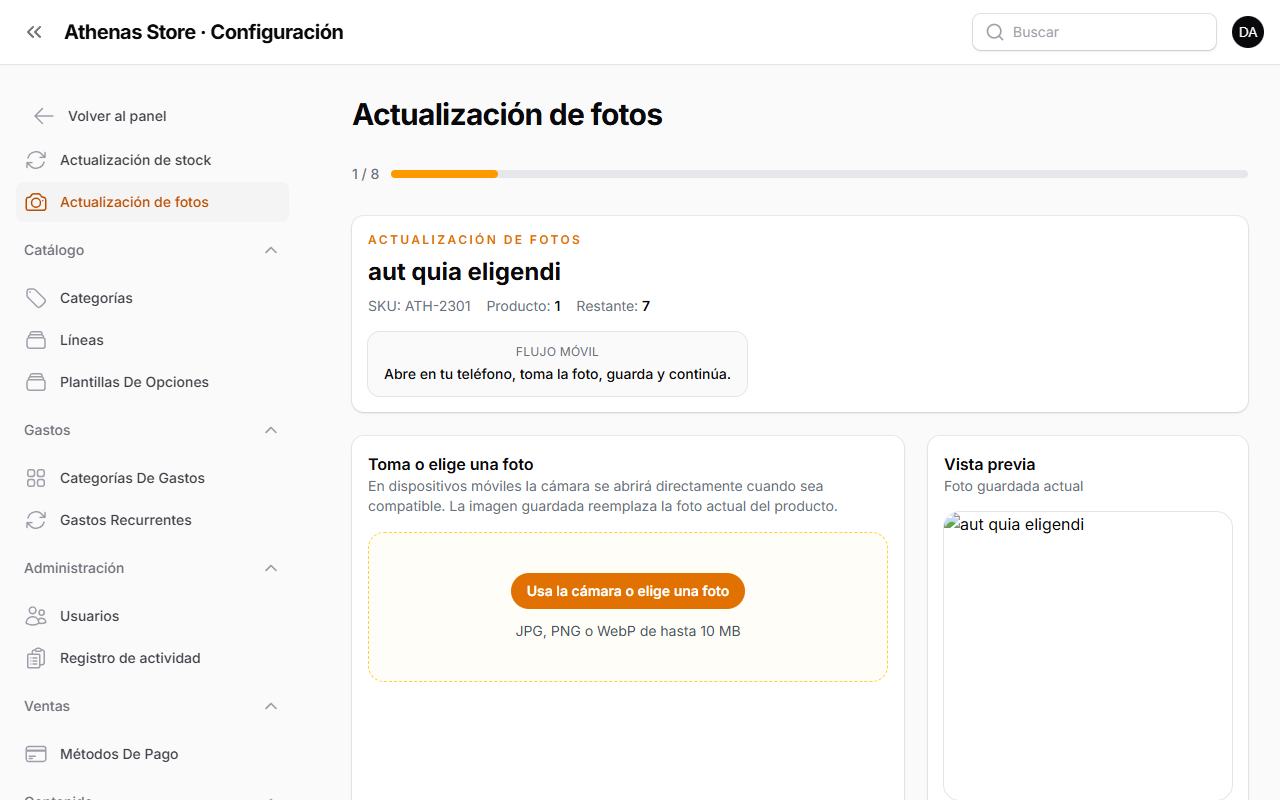Click the clipboard icon beside Registro de actividad
The height and width of the screenshot is (800, 1280).
(x=36, y=658)
